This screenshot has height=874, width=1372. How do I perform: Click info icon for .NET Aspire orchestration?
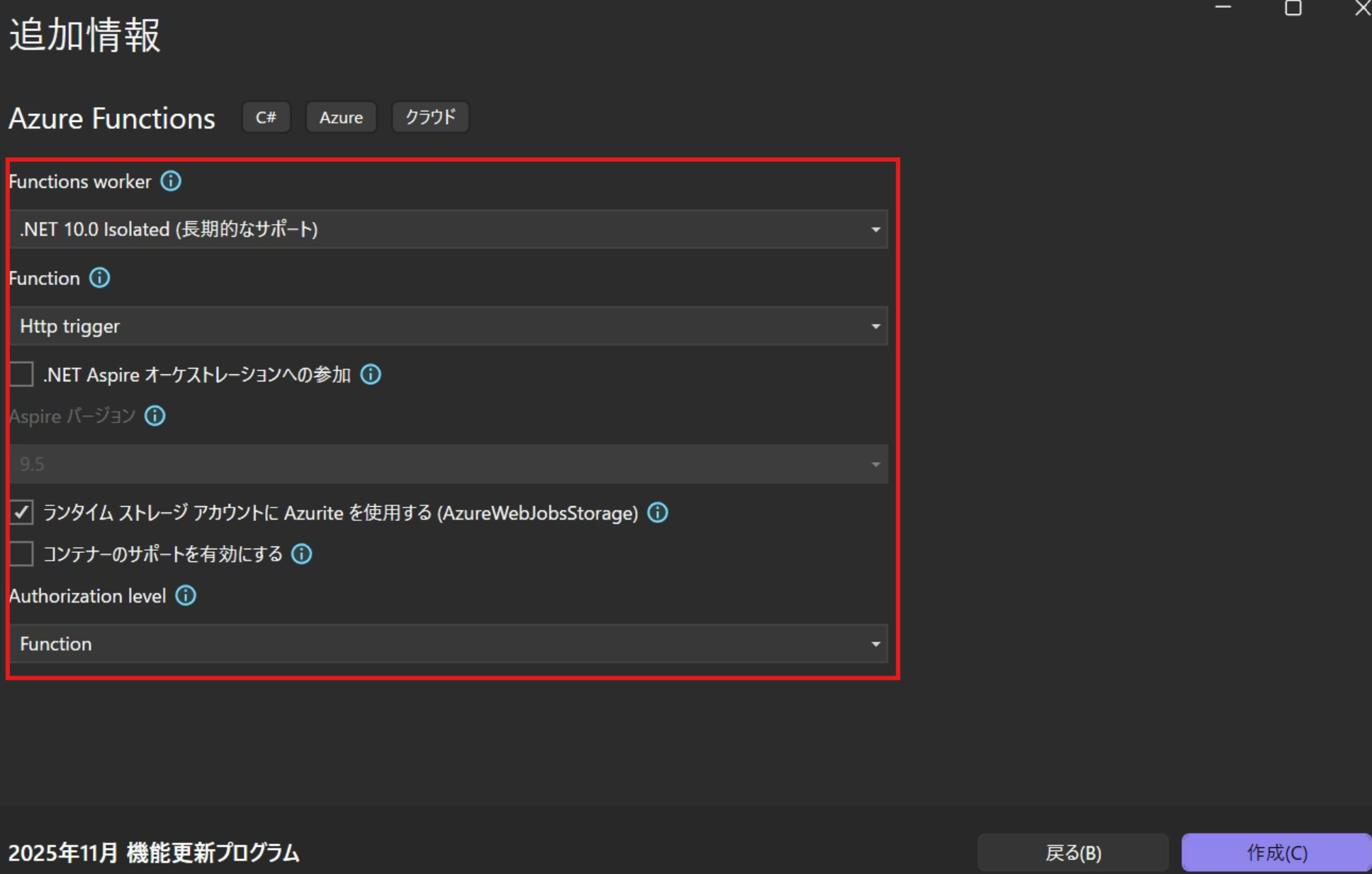coord(371,374)
